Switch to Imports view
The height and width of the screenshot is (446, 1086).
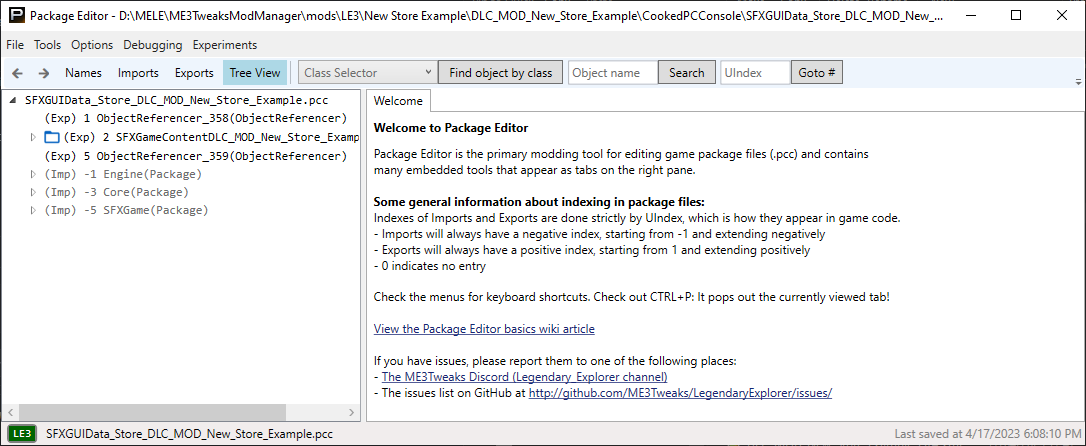tap(138, 73)
